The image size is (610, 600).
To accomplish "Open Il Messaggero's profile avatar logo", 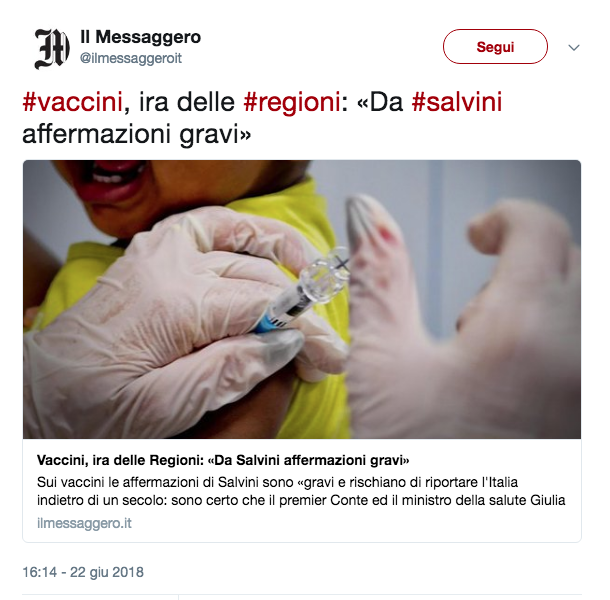I will [x=52, y=49].
